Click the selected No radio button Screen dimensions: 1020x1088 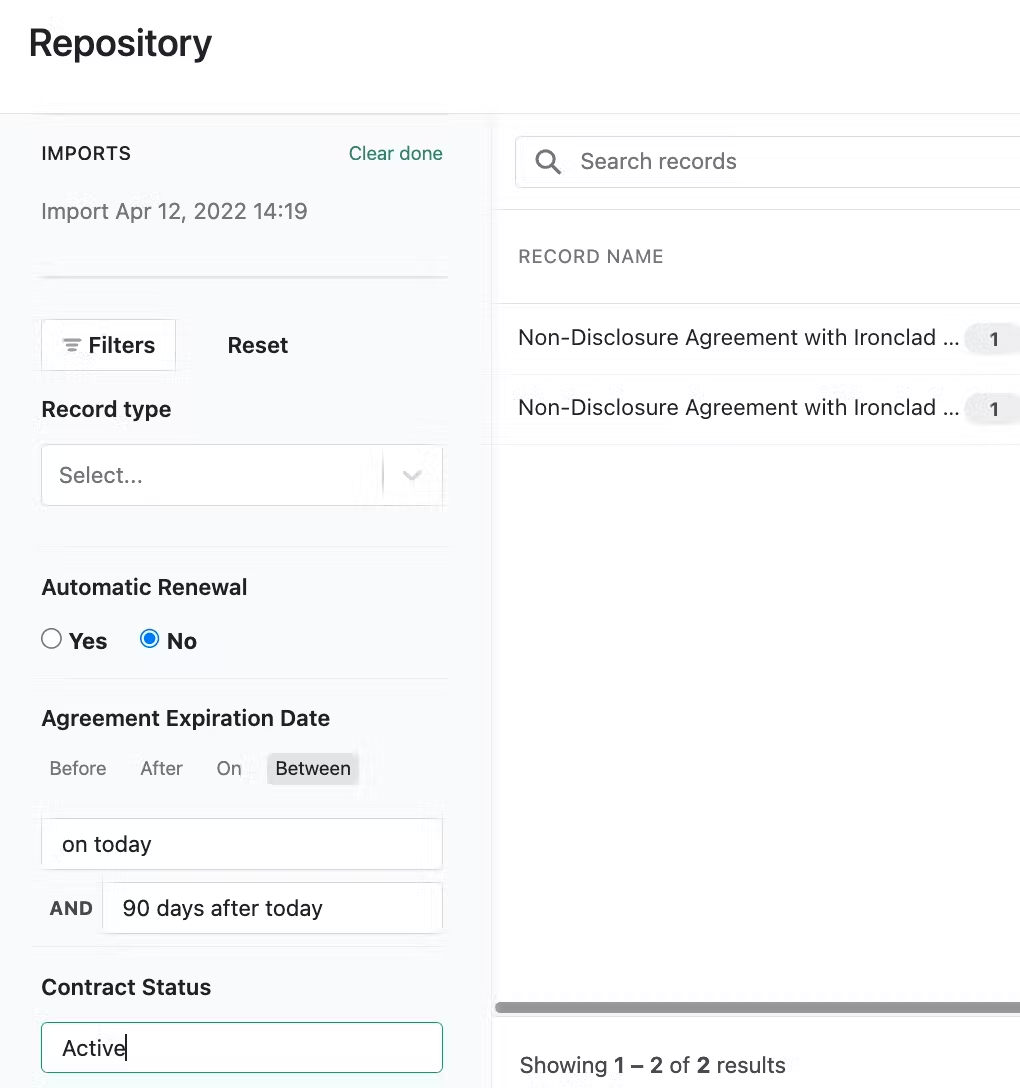(x=149, y=639)
